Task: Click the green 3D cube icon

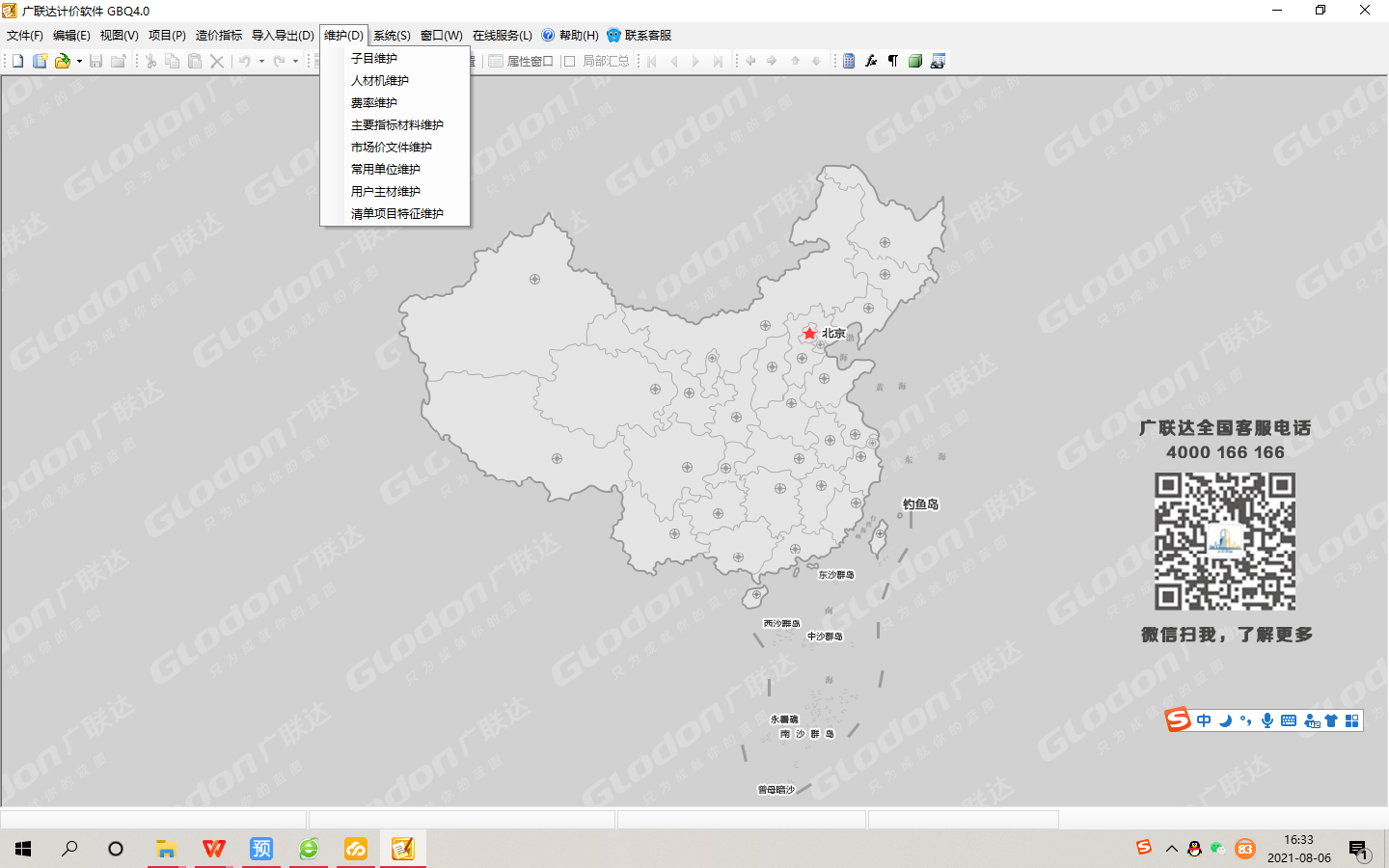Action: tap(915, 61)
